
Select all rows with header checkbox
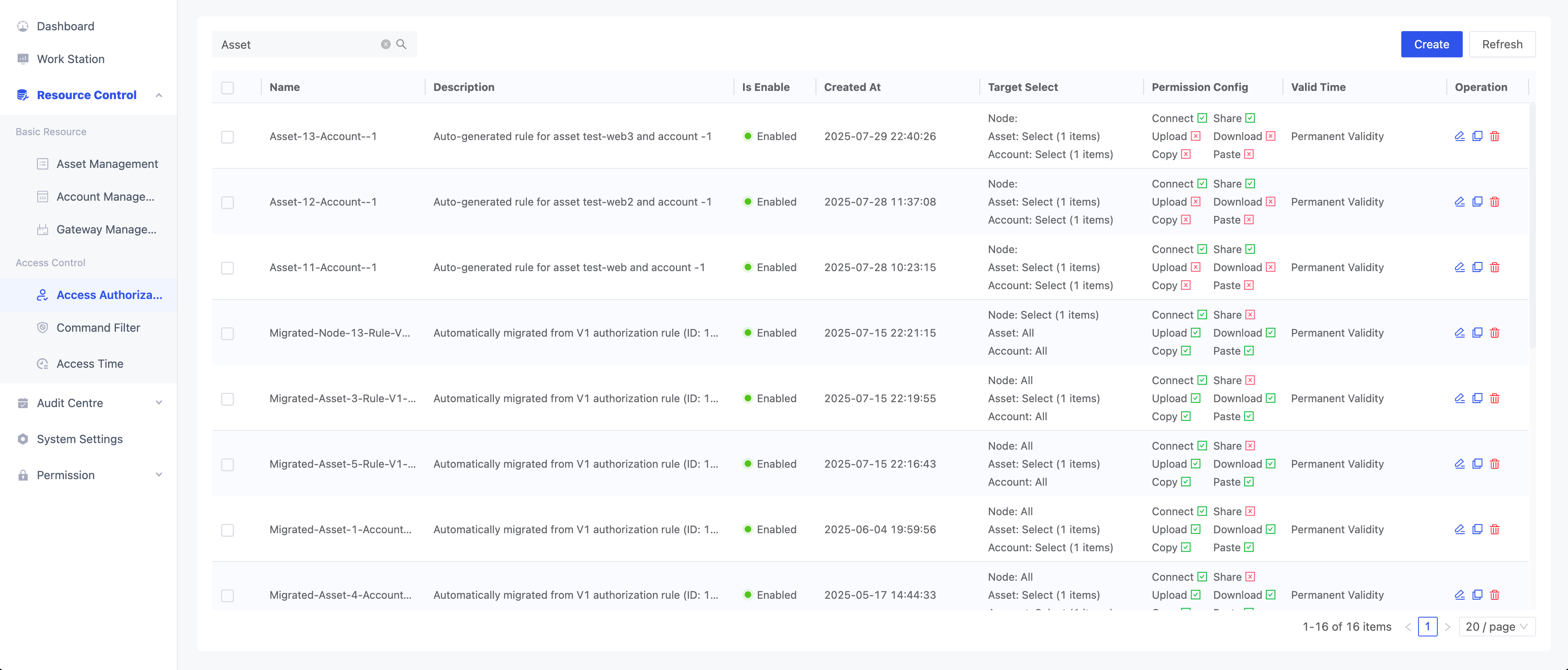pos(228,88)
